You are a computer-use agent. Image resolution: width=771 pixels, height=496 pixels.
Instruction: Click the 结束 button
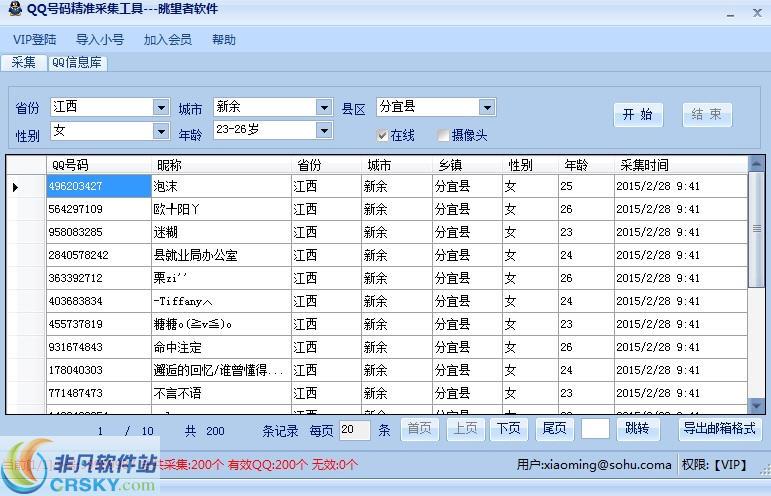point(707,115)
